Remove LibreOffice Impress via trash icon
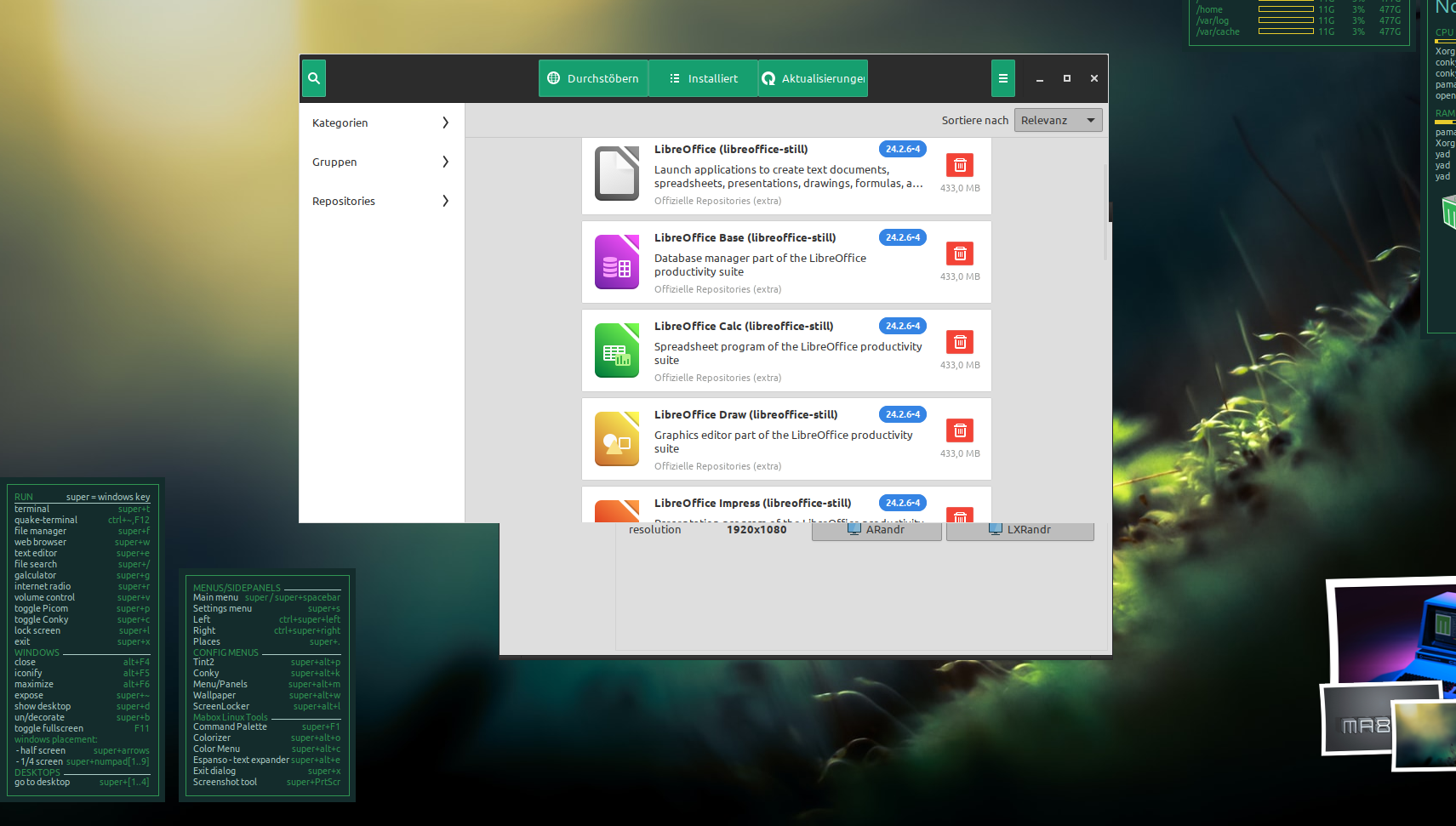Screen dimensions: 1456x826 tap(960, 515)
